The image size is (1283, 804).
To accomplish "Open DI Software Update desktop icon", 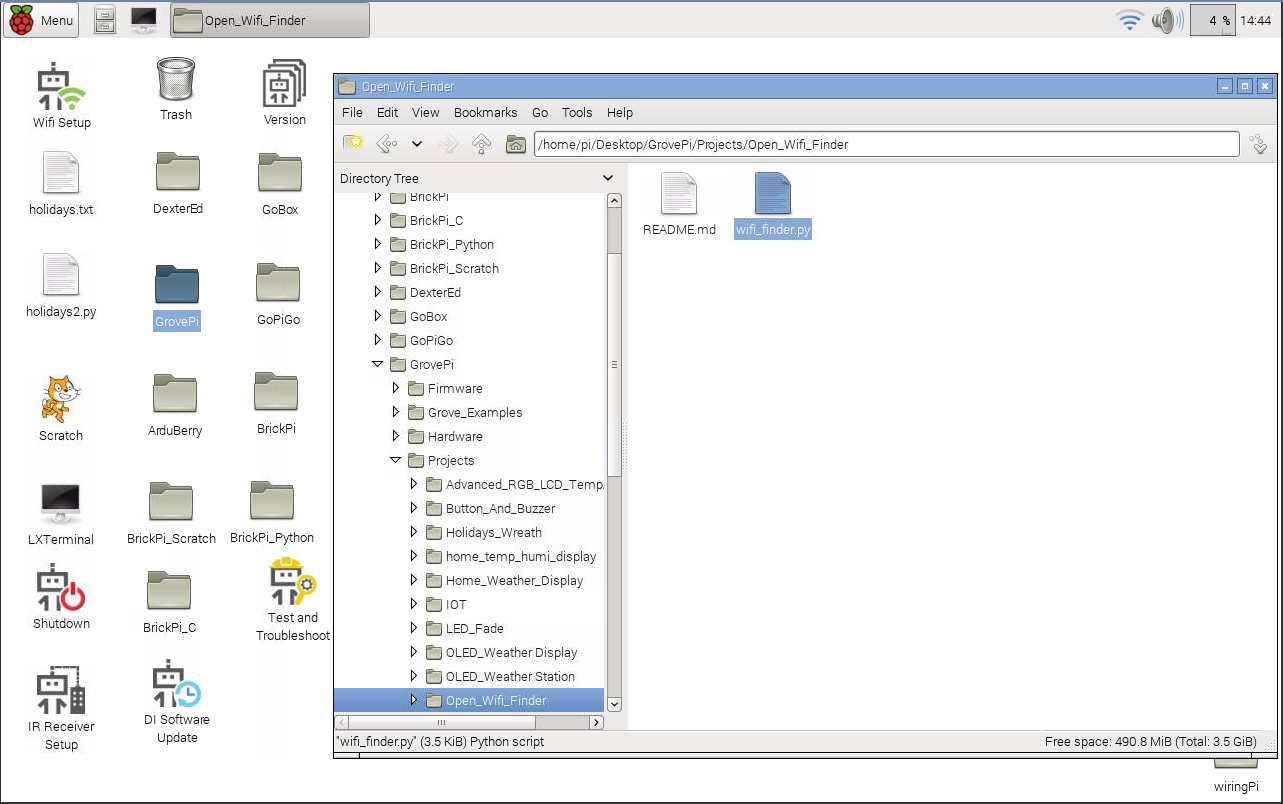I will click(177, 701).
